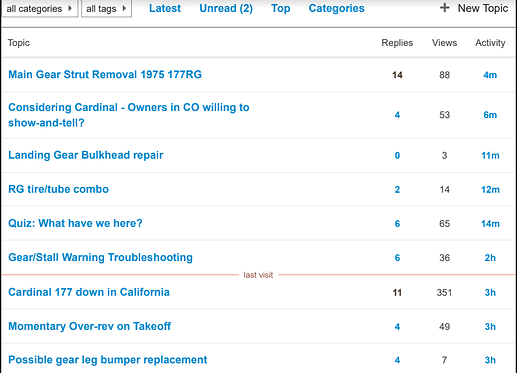The width and height of the screenshot is (517, 373).
Task: Open the all tags dropdown
Action: 106,8
